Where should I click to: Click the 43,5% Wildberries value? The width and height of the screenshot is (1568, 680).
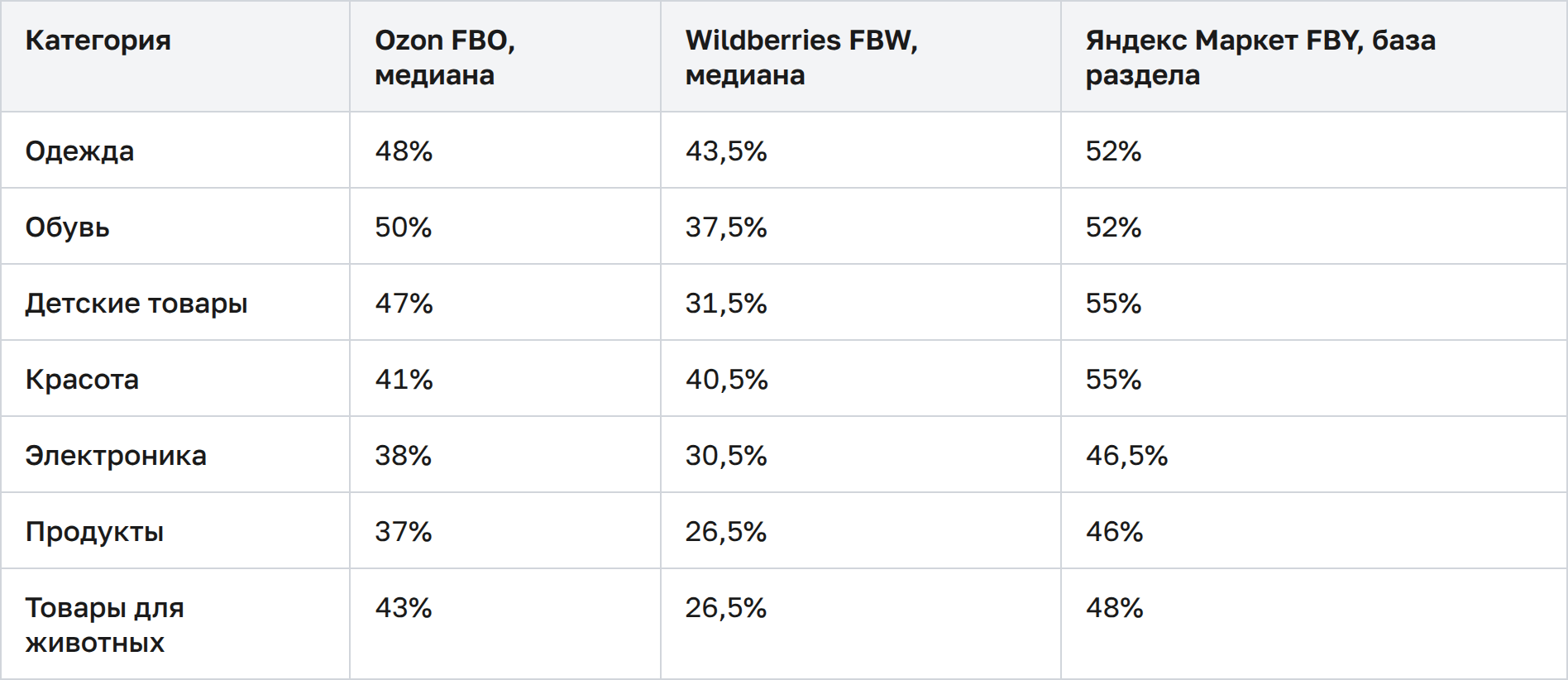(726, 151)
